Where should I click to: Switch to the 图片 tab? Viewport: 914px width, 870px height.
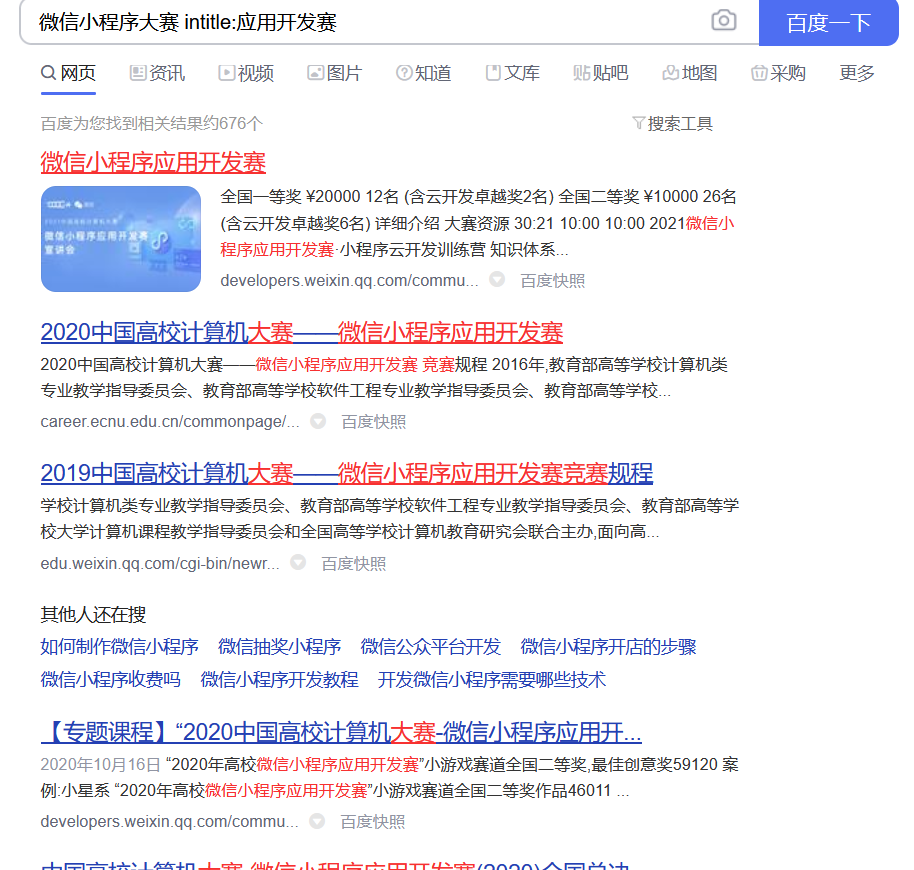(x=335, y=73)
